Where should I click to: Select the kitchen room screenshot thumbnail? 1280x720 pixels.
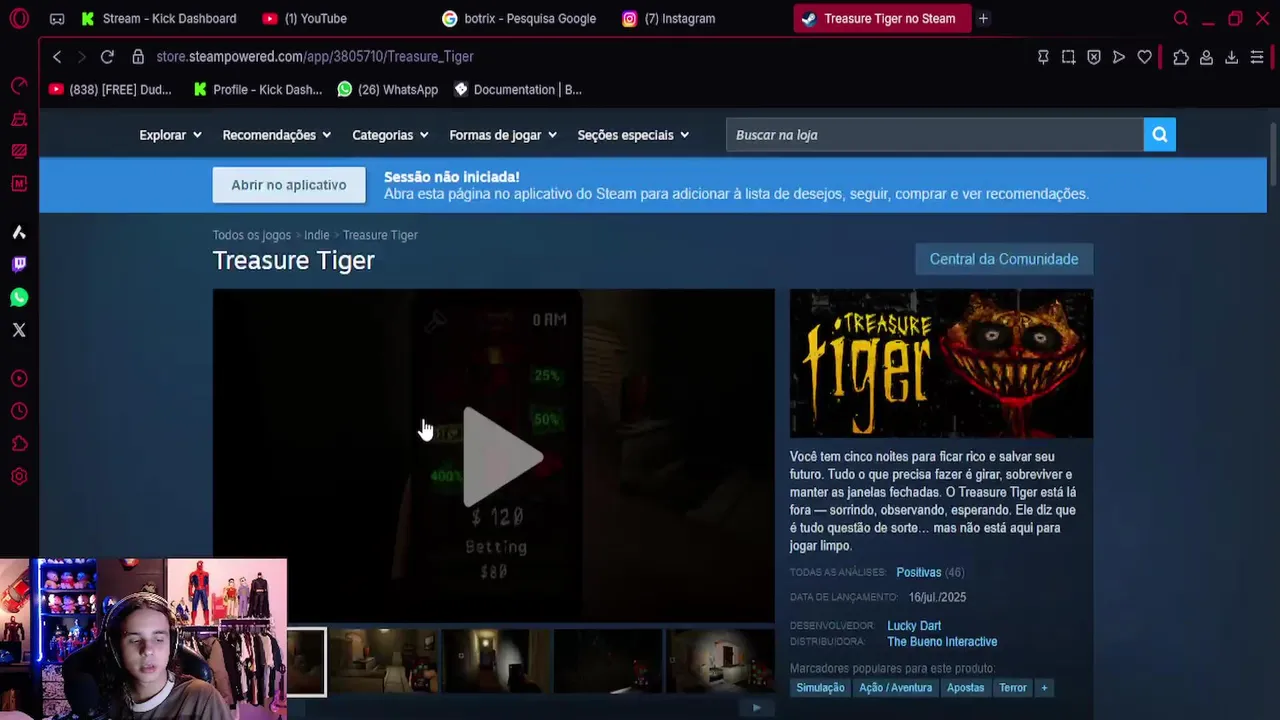(x=720, y=661)
